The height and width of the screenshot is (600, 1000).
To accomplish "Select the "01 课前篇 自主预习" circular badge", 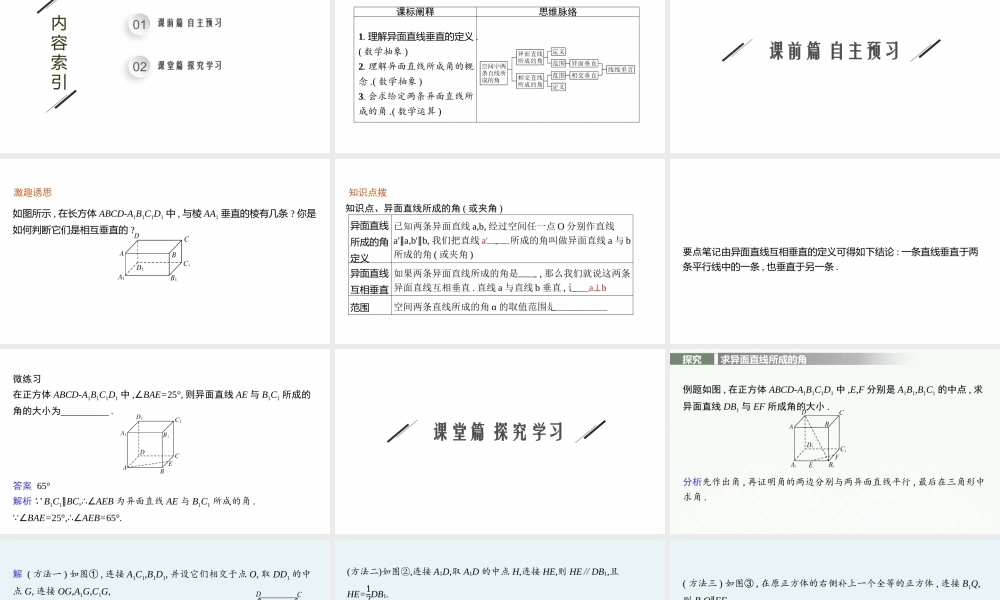I will [138, 24].
